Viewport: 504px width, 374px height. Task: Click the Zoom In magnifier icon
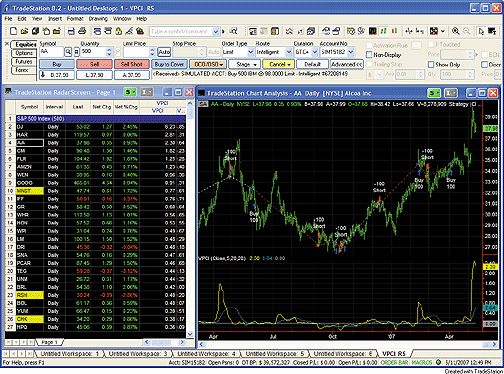tap(455, 31)
